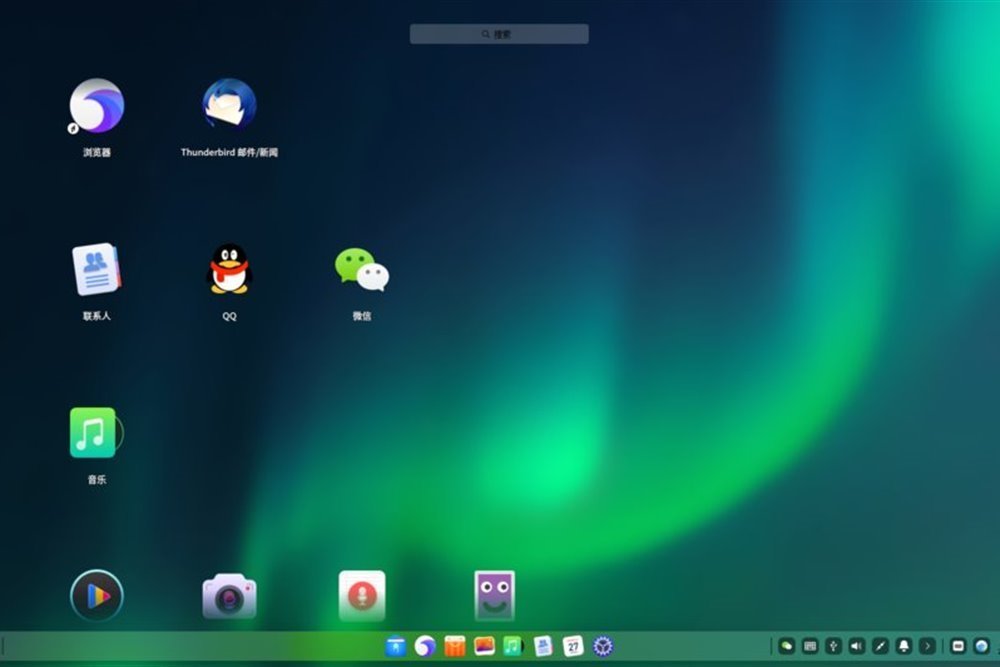The height and width of the screenshot is (667, 1000).
Task: Open the control center gear in dock
Action: (603, 647)
